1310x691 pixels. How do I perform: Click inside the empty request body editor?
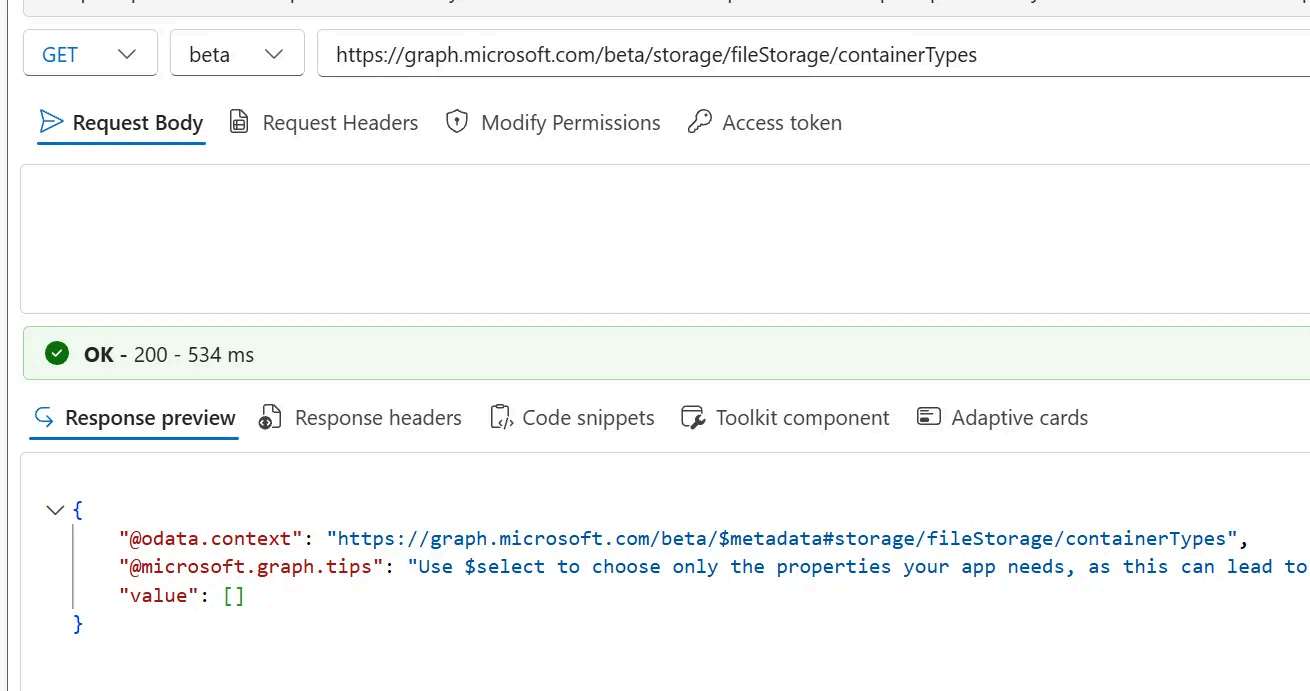[665, 239]
